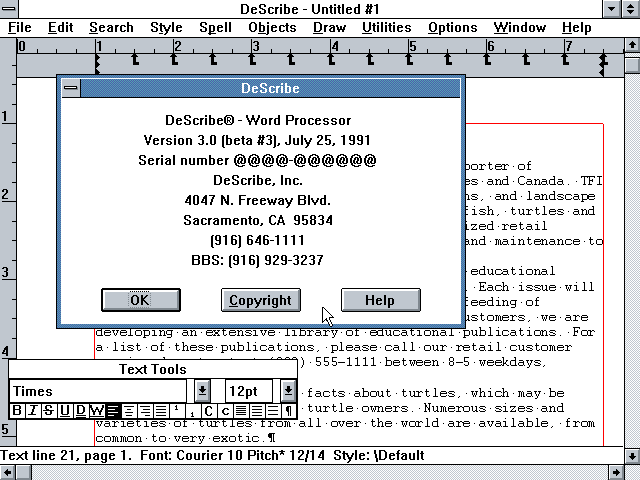Click "4047 N. Freeway Blvd." address text

pyautogui.click(x=257, y=200)
